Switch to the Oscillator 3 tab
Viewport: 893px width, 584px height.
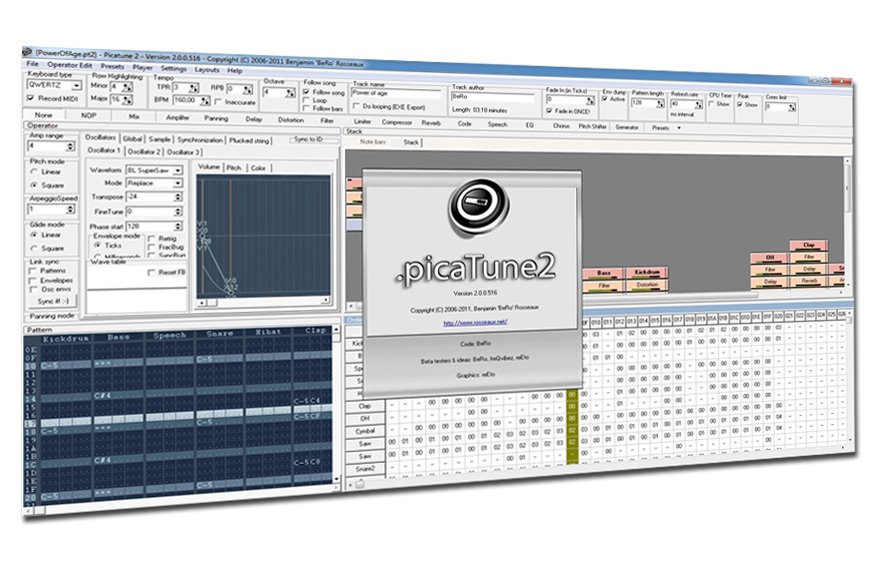(183, 152)
